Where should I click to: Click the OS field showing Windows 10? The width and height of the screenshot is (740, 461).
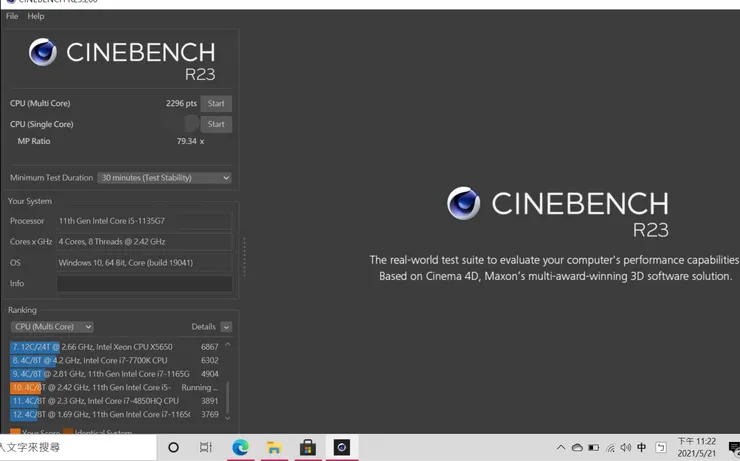[144, 262]
